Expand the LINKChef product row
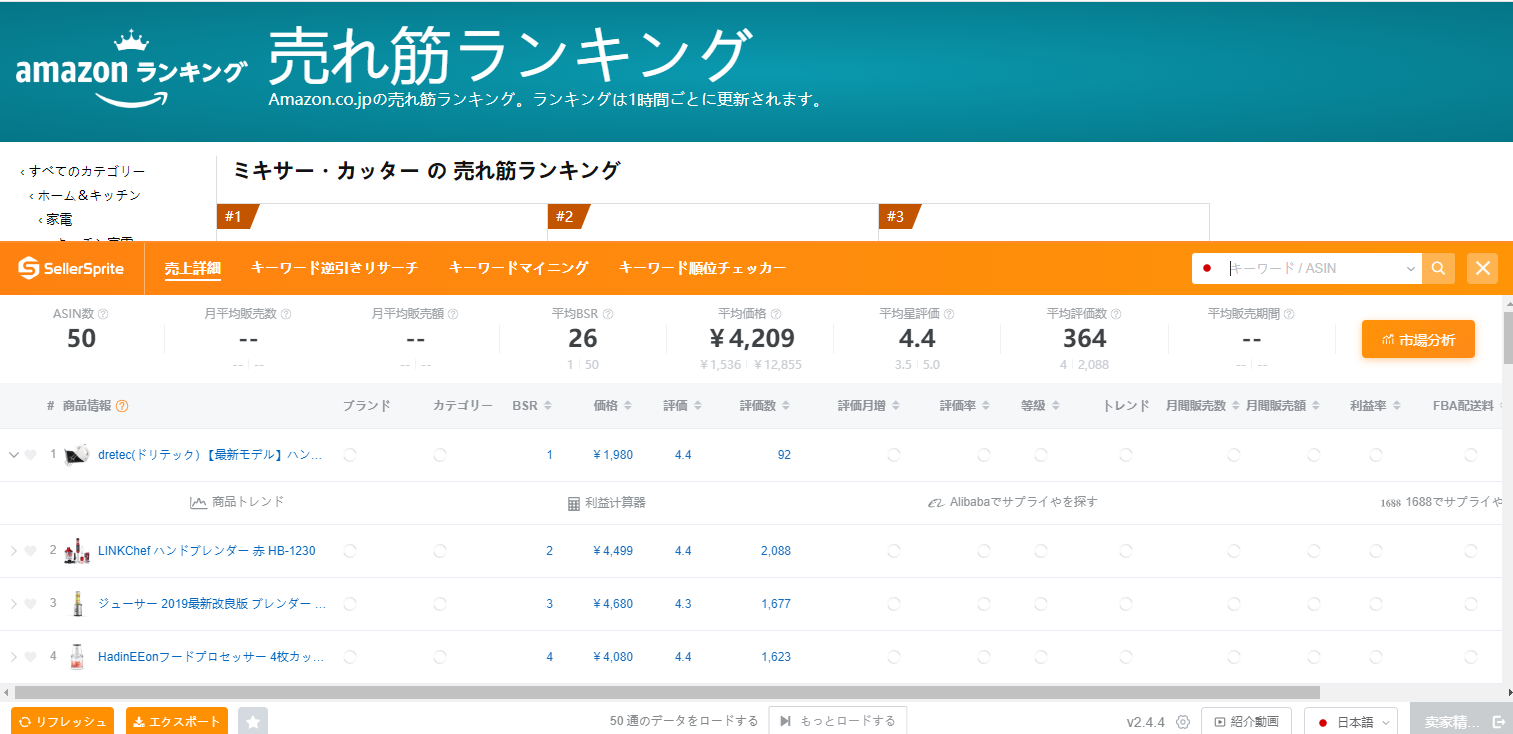The image size is (1513, 734). [13, 551]
